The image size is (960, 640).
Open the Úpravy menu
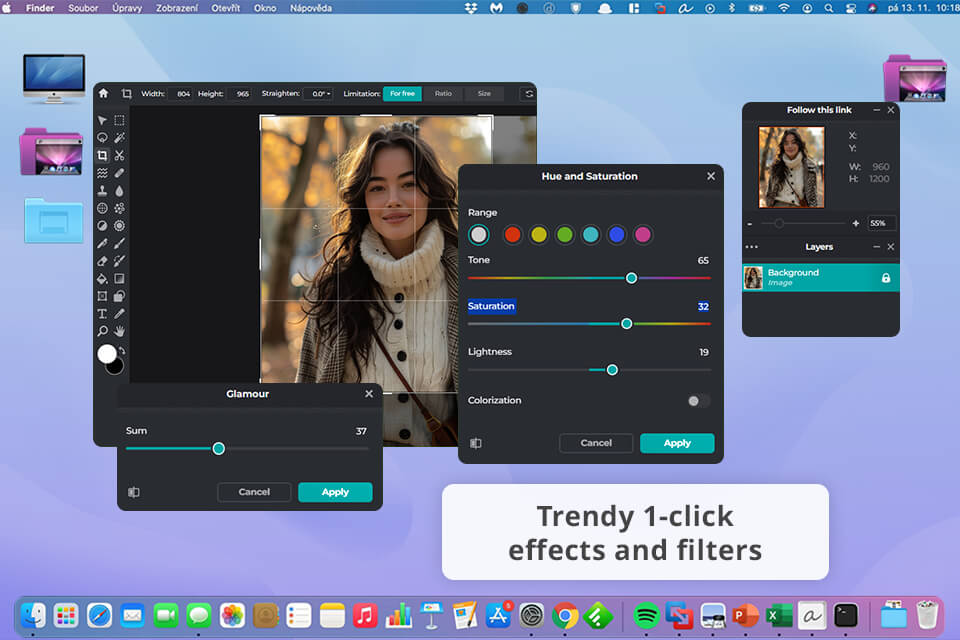127,8
